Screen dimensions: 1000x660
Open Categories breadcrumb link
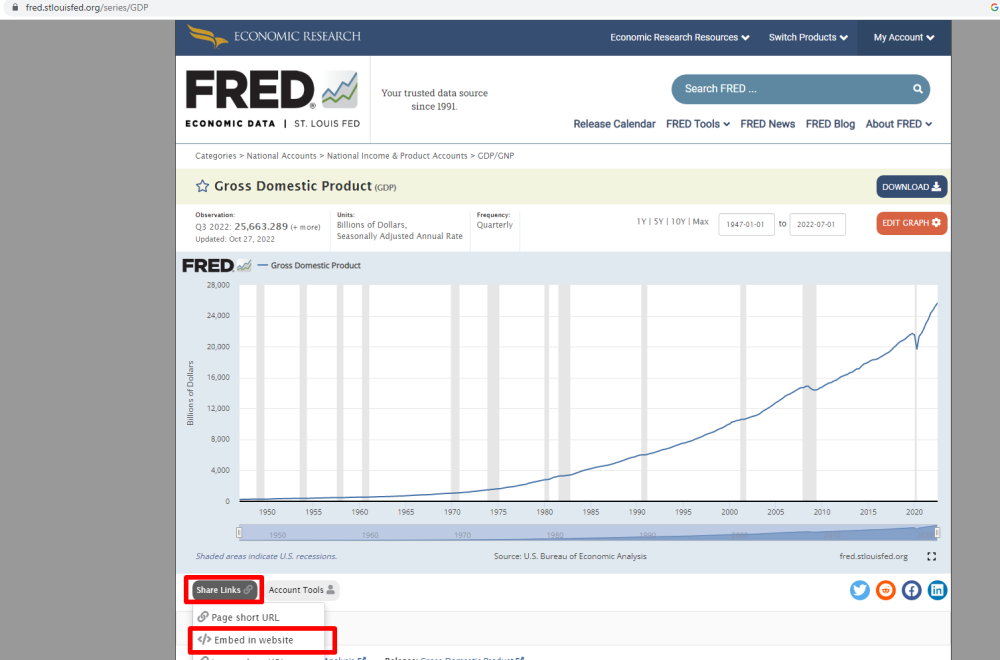click(216, 156)
